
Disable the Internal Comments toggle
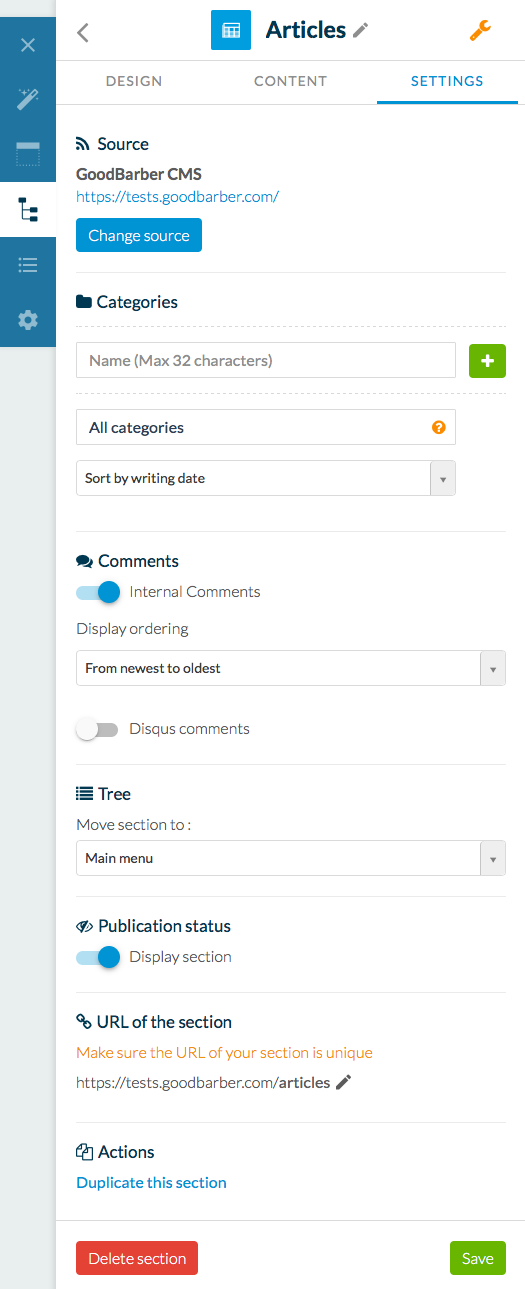coord(98,592)
